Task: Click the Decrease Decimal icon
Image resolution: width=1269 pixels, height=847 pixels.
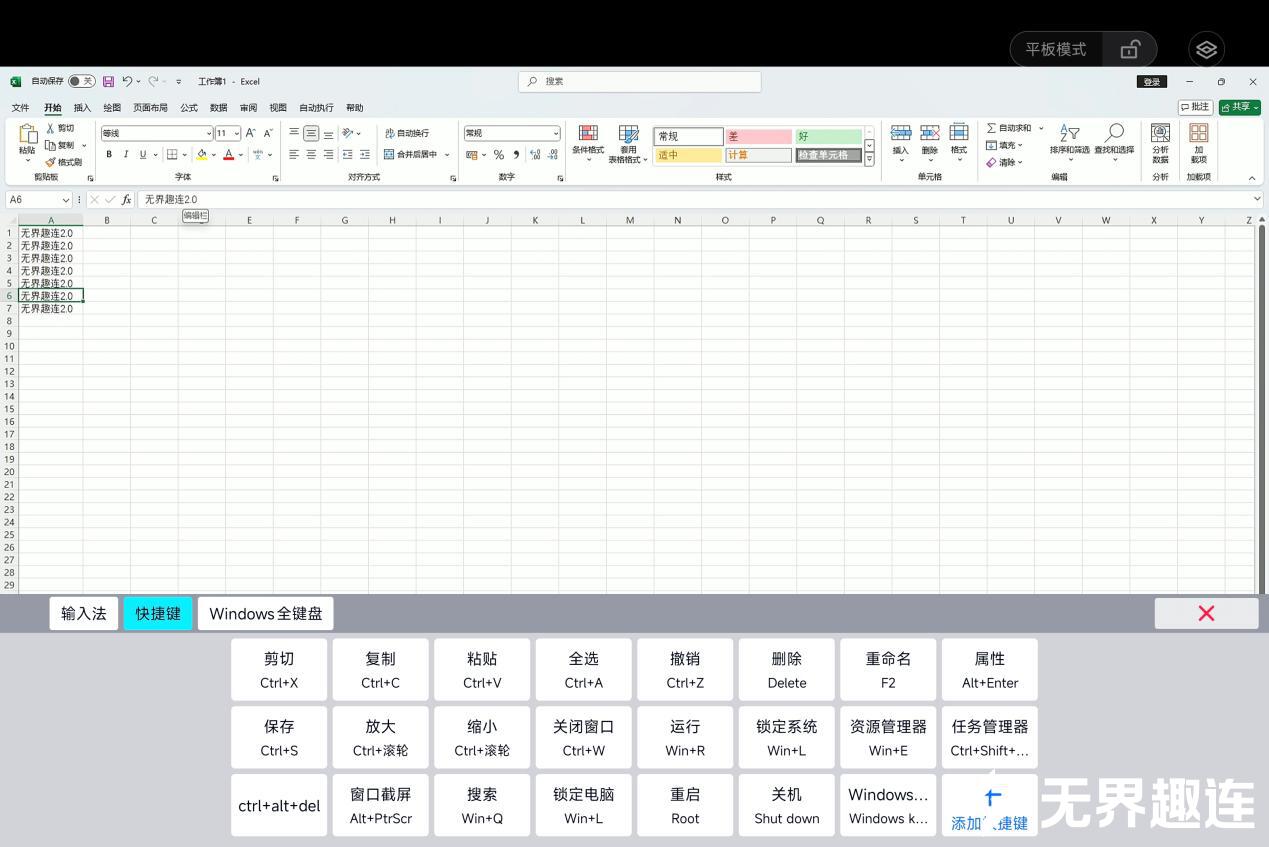Action: [552, 154]
